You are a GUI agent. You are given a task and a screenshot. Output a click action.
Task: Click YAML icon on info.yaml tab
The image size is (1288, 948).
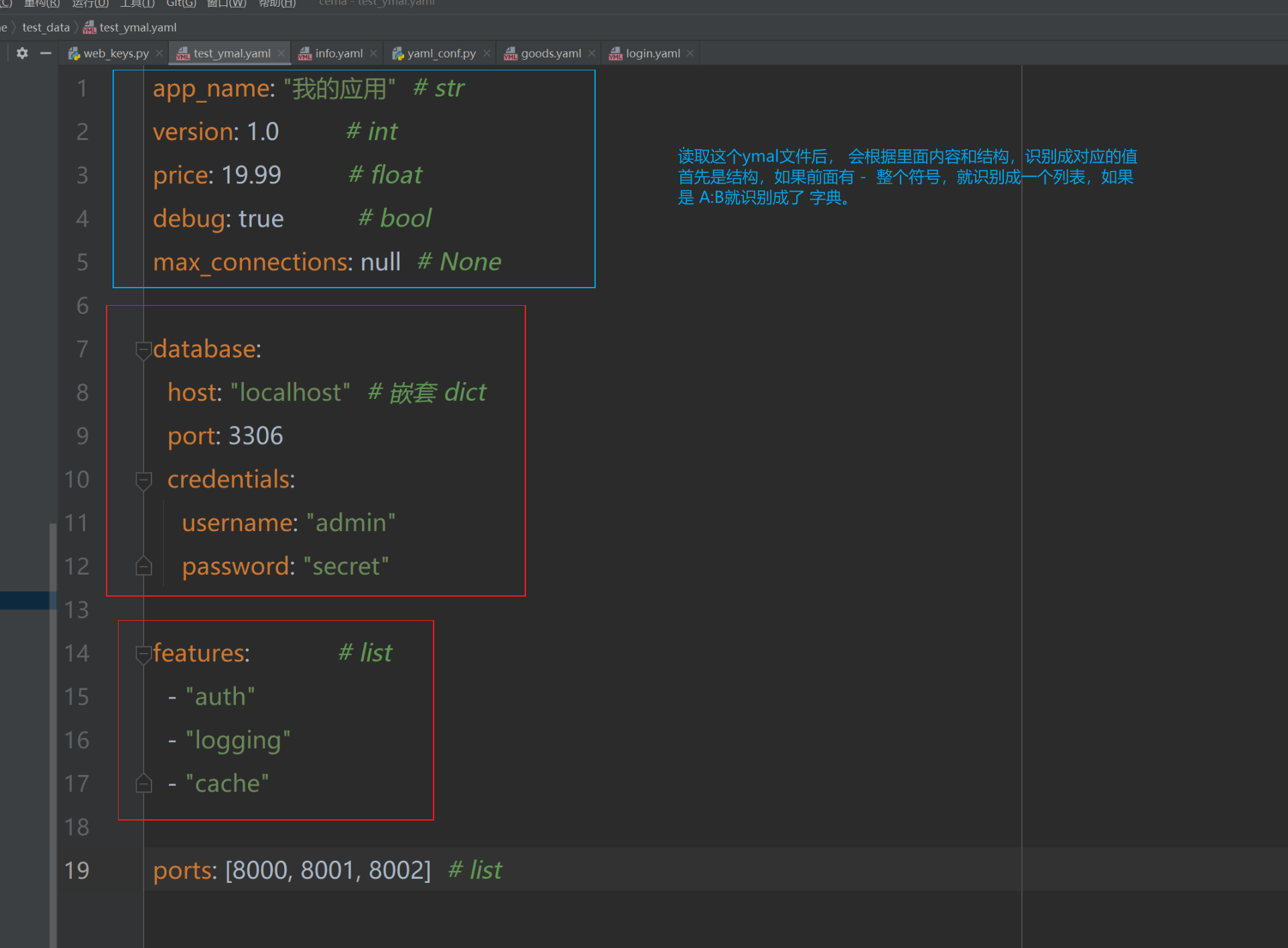(305, 54)
